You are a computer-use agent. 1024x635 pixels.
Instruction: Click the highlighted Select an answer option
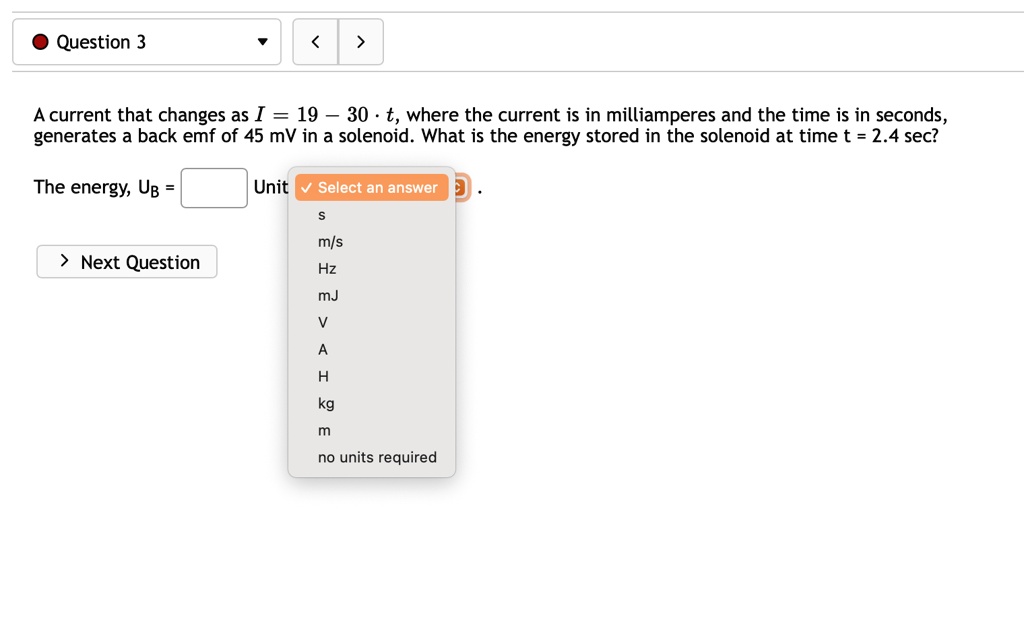pos(371,187)
